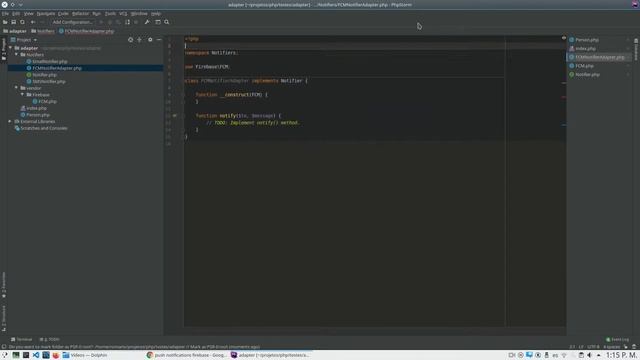Viewport: 640px width, 360px height.
Task: Toggle the Favorites tool window side tab
Action: [4, 285]
